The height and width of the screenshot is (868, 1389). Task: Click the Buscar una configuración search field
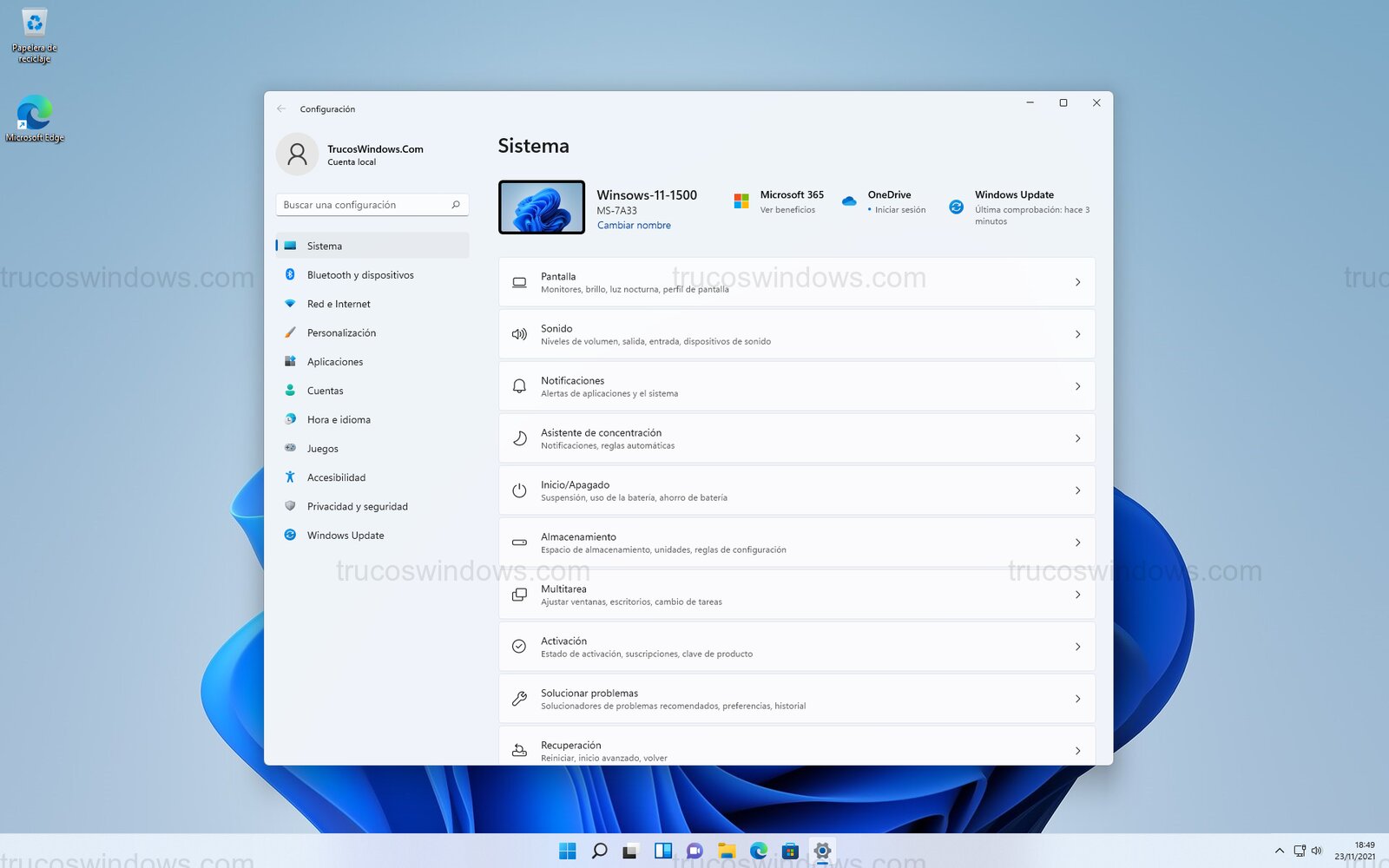pos(372,205)
